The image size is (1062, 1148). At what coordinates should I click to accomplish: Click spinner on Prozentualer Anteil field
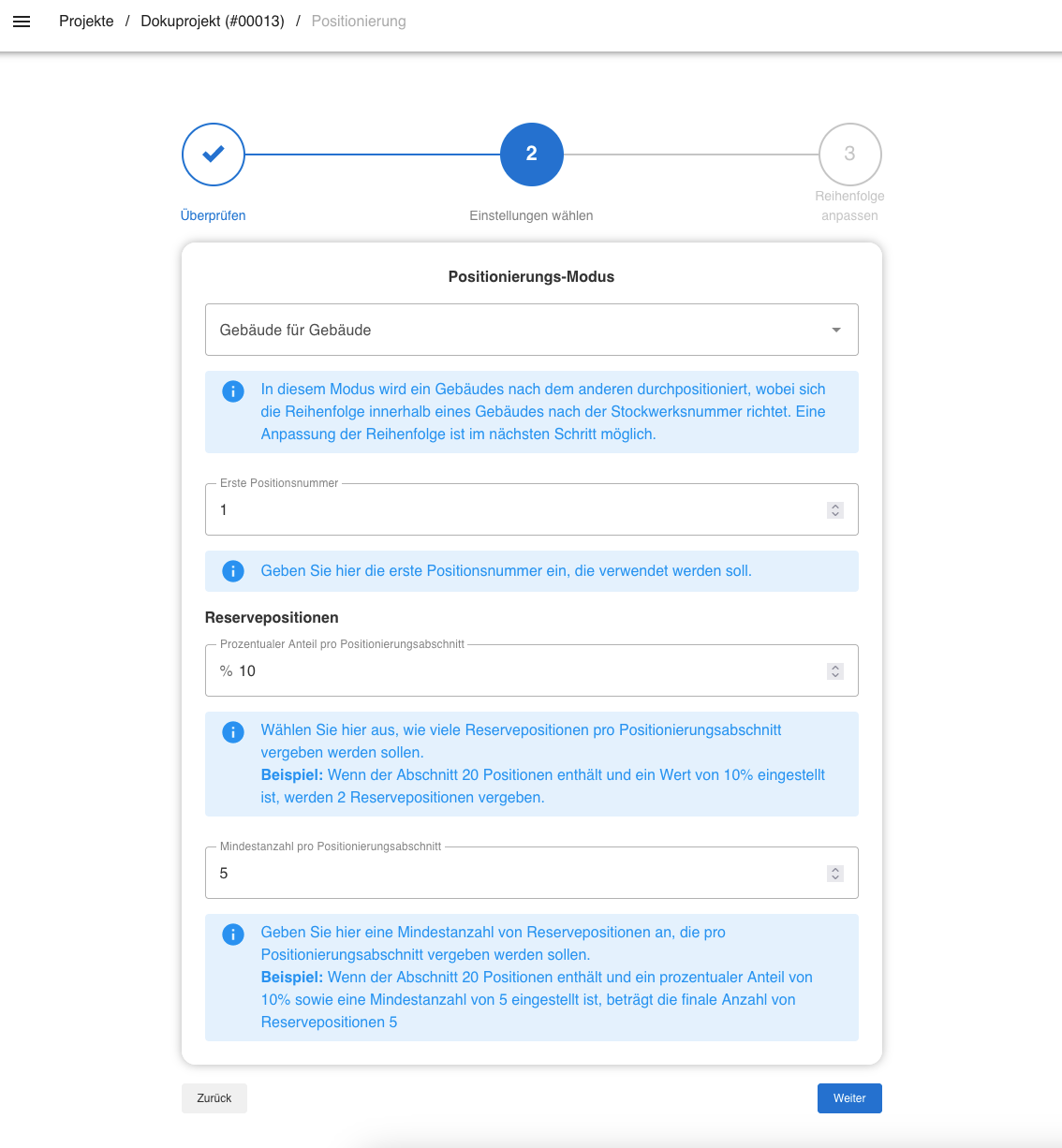[835, 671]
